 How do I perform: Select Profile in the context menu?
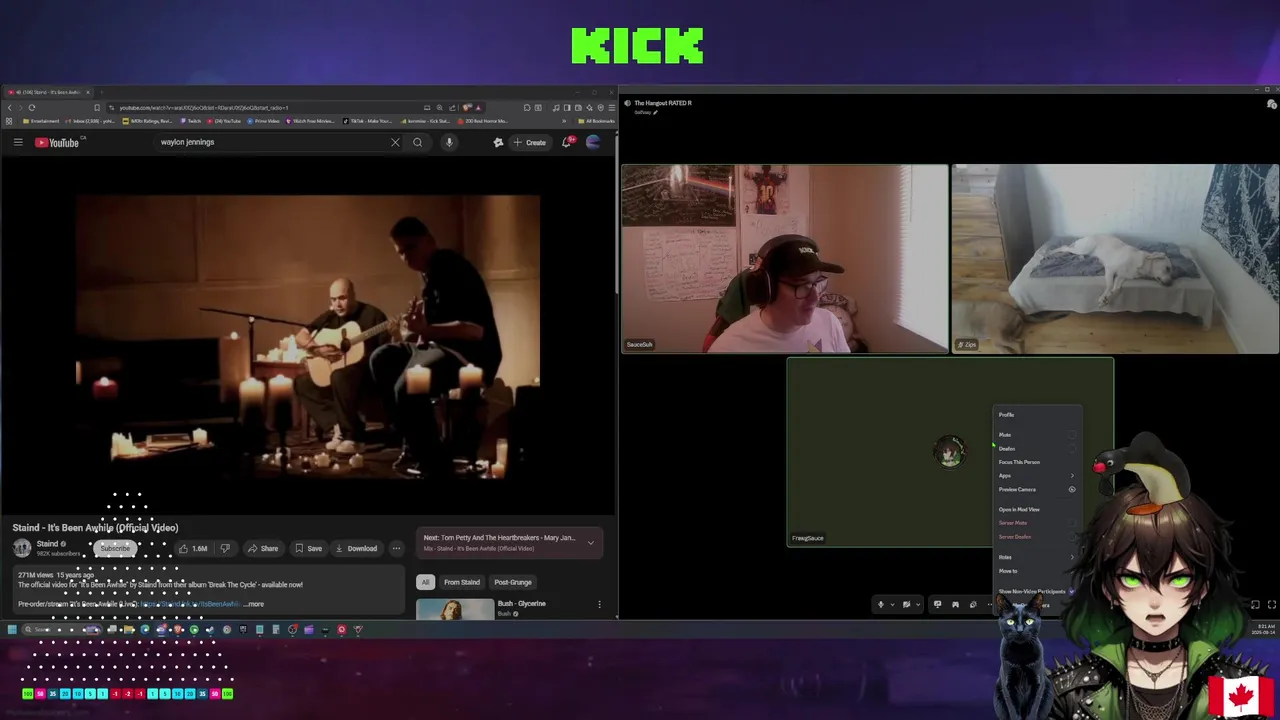pos(1006,415)
